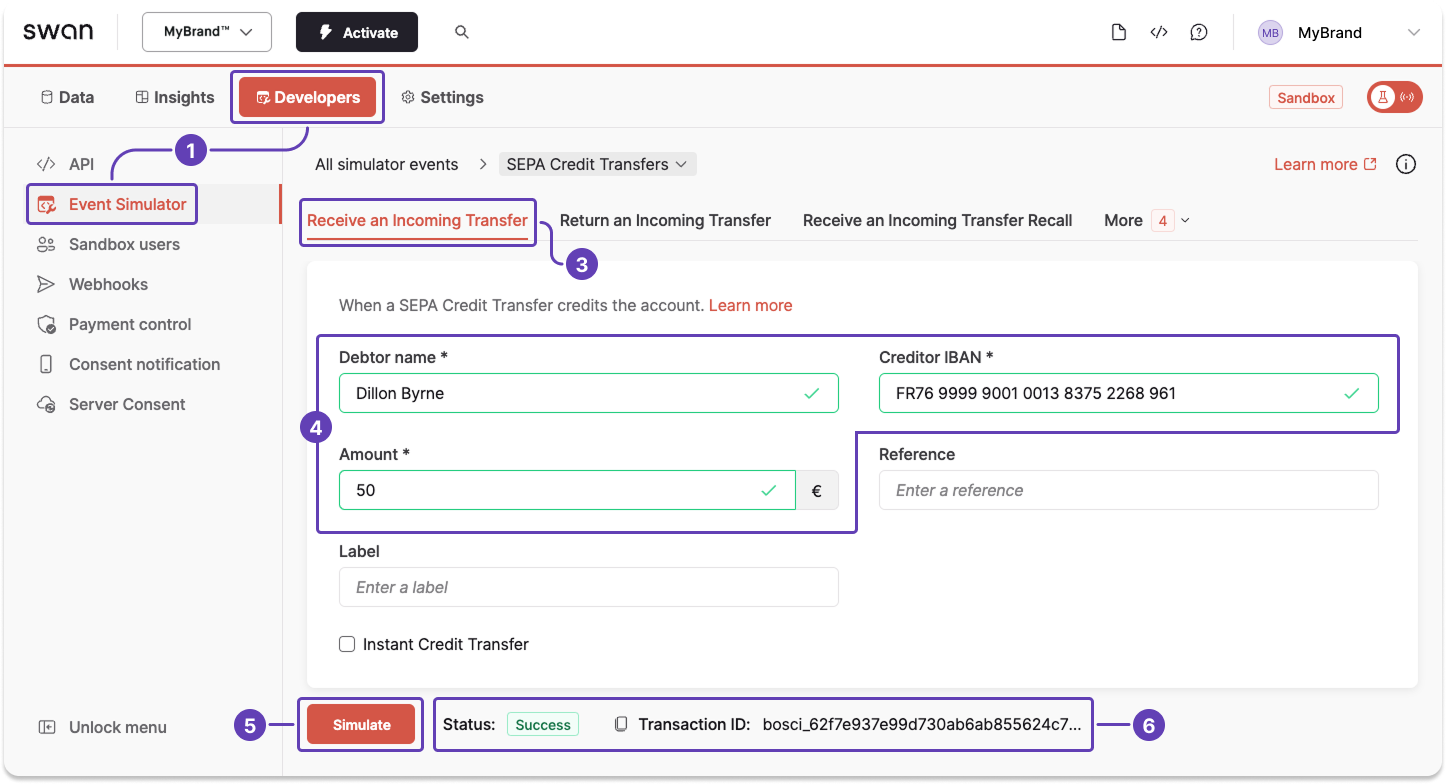Open the help question-mark icon

coord(1199,31)
